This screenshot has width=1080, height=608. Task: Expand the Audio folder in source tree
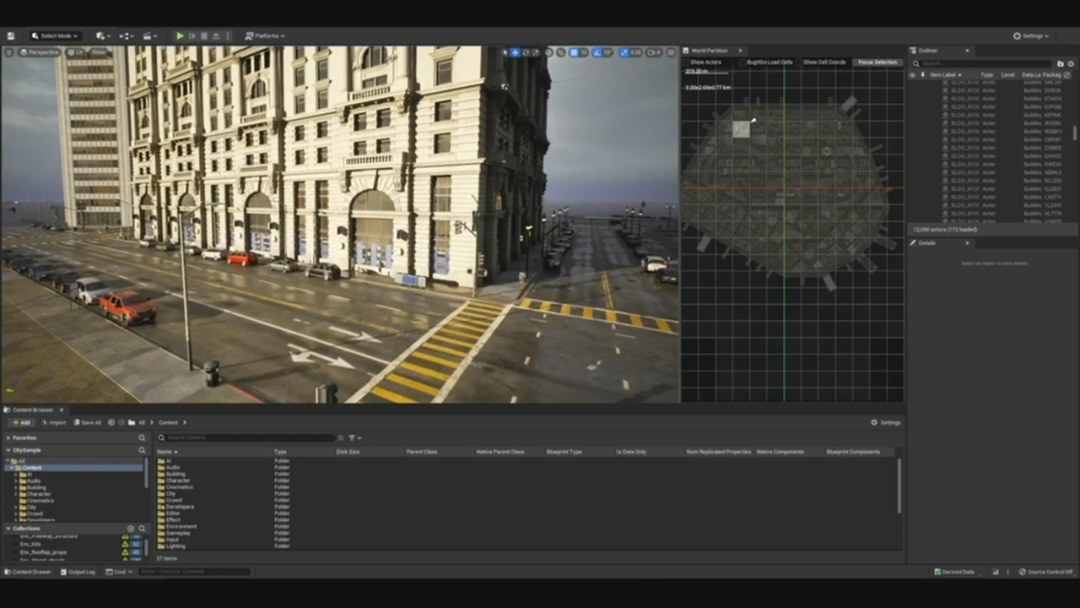click(x=16, y=481)
